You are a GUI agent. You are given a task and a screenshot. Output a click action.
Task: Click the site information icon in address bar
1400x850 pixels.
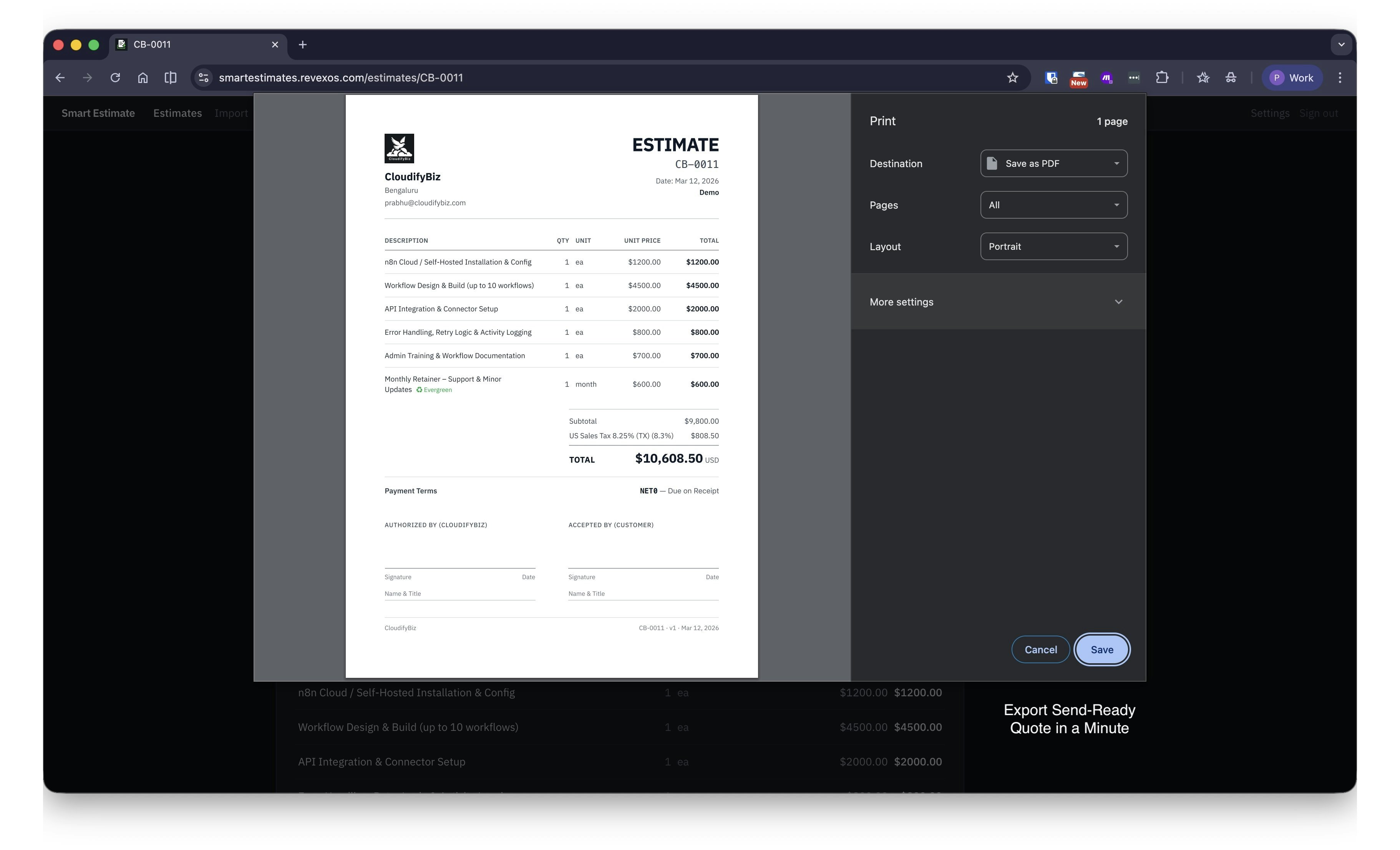203,78
